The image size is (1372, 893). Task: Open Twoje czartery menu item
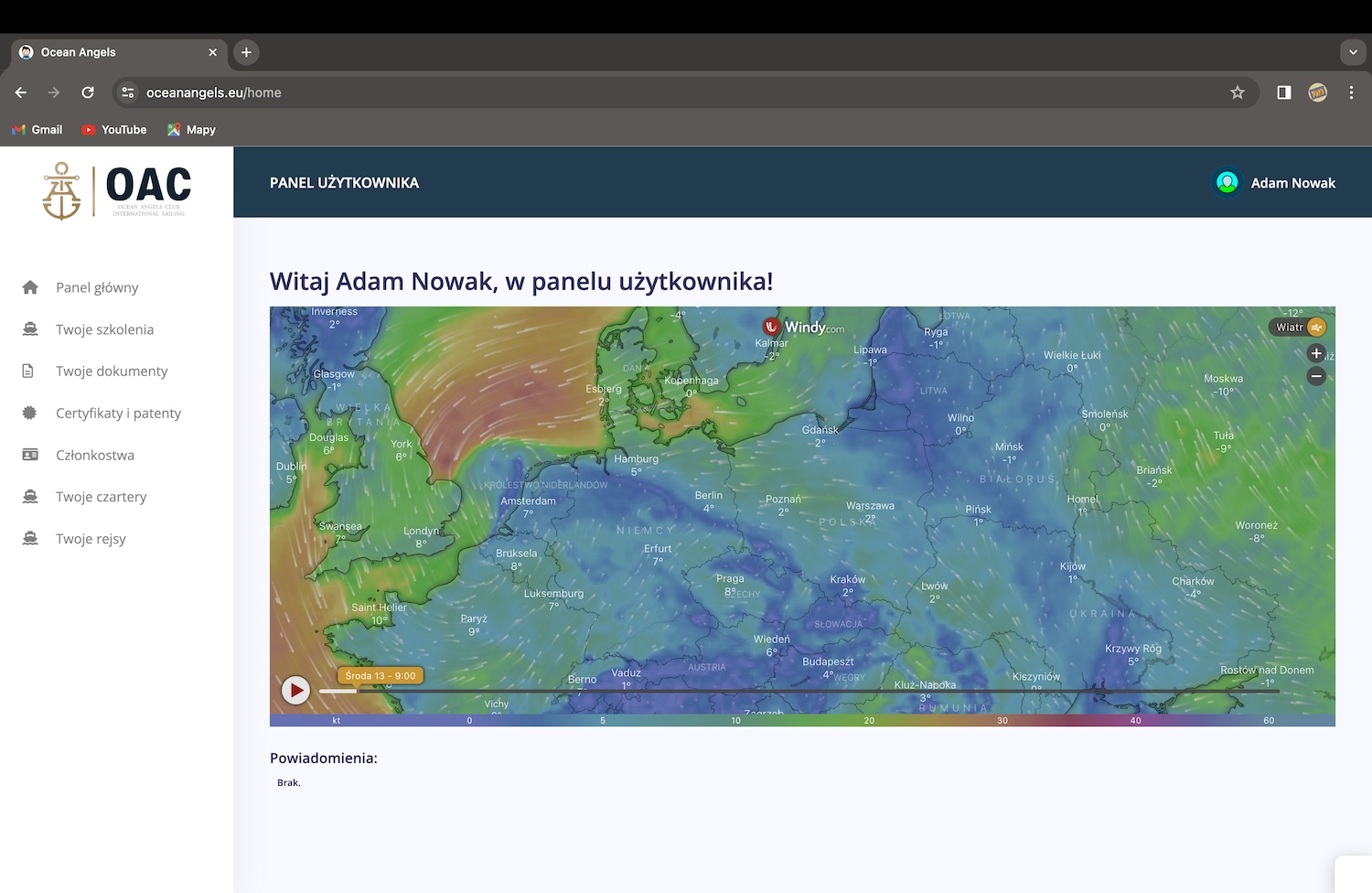tap(101, 497)
